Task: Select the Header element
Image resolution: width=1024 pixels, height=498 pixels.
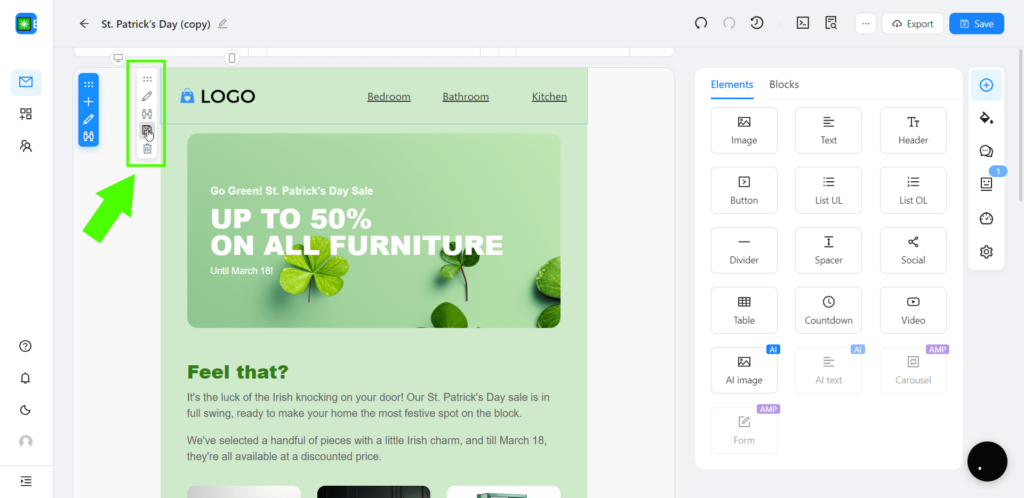Action: pyautogui.click(x=913, y=131)
